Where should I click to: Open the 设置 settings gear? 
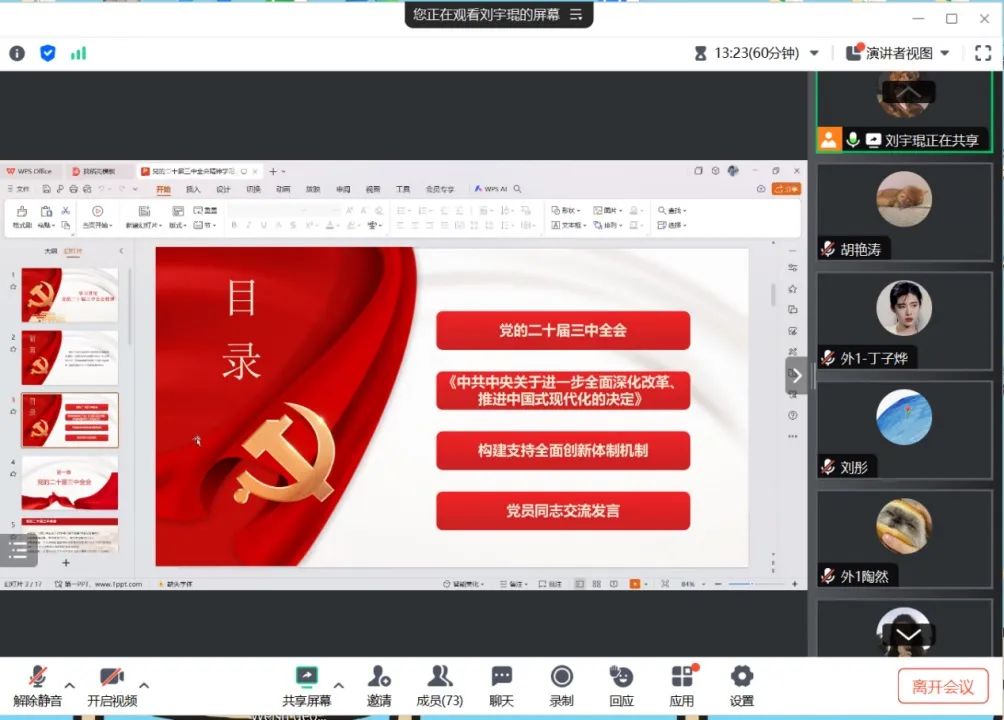click(x=741, y=678)
